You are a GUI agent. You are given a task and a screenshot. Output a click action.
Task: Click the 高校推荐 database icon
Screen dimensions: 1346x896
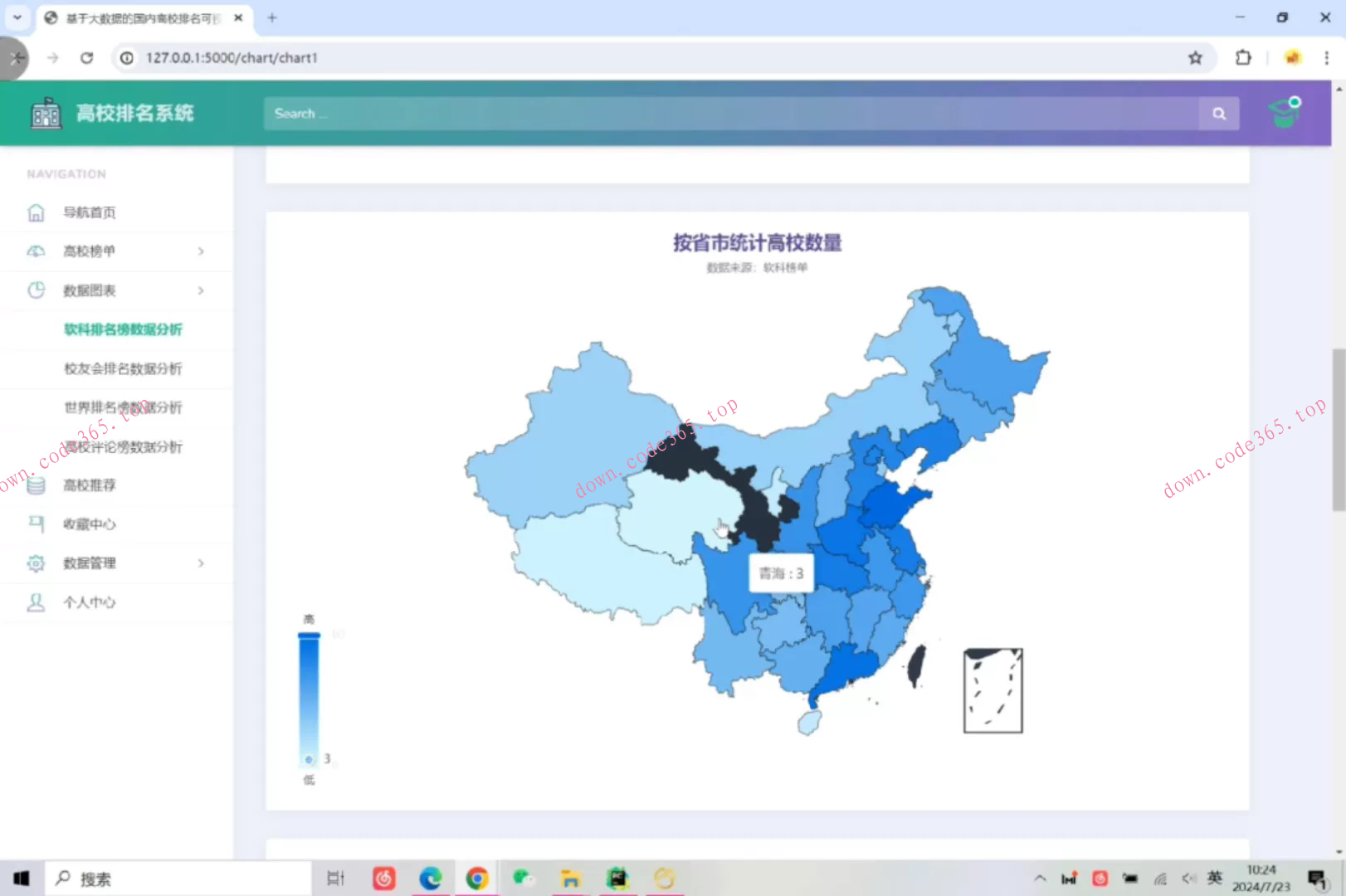tap(36, 485)
